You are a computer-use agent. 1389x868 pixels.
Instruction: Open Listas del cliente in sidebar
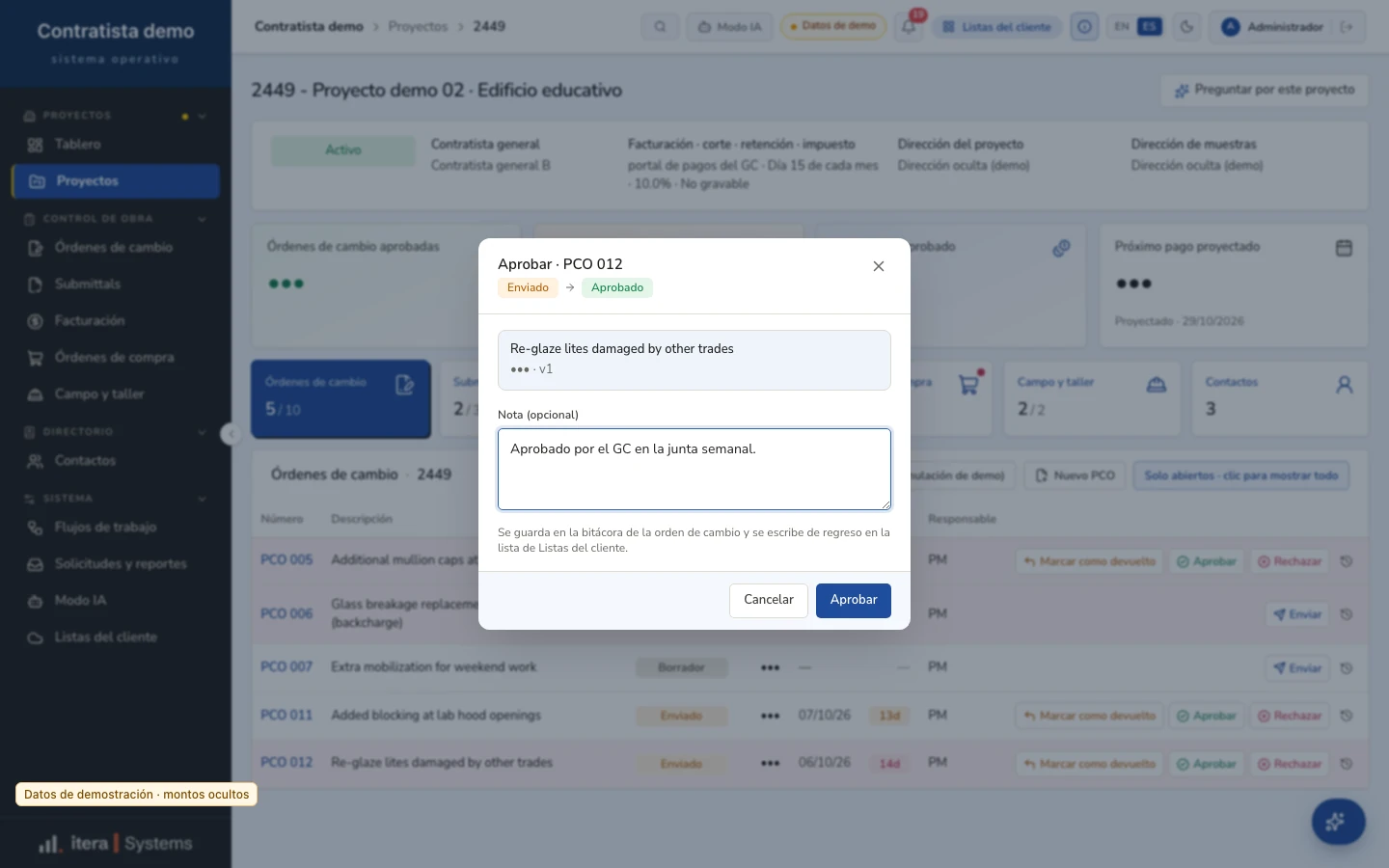[116, 637]
